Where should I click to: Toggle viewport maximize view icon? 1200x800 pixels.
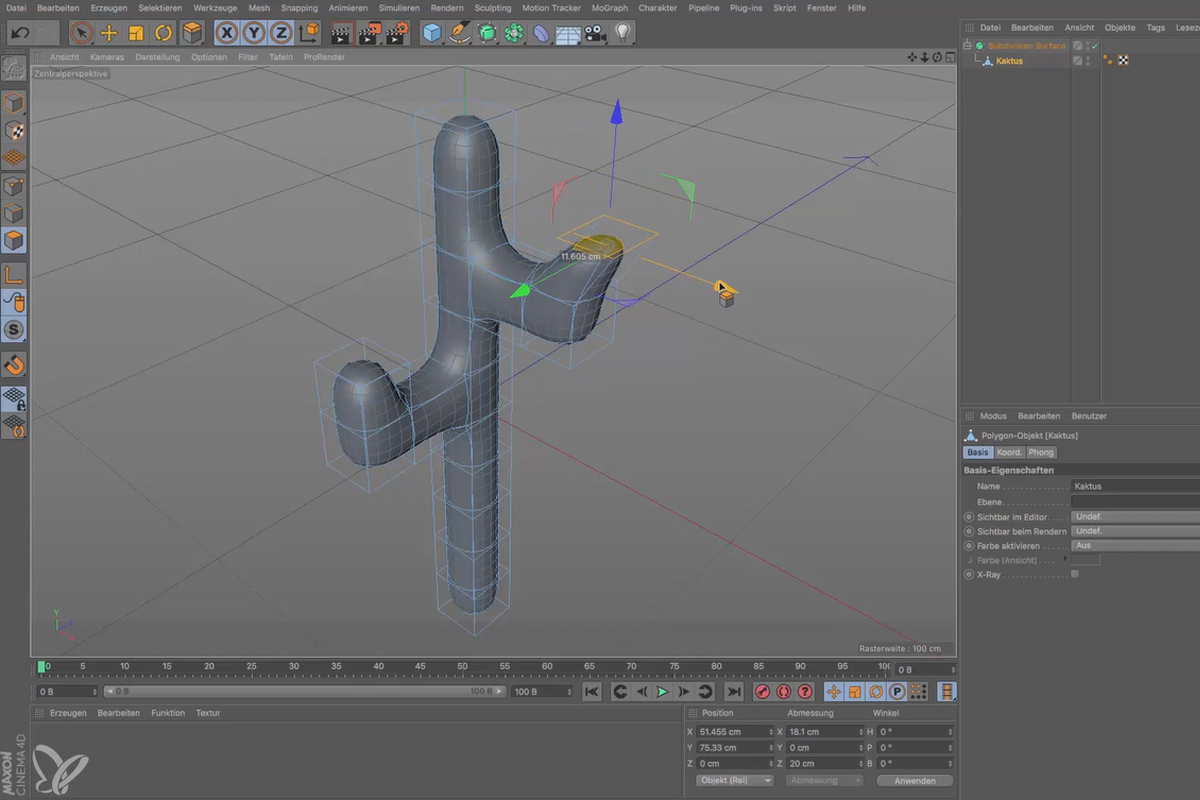pyautogui.click(x=948, y=57)
